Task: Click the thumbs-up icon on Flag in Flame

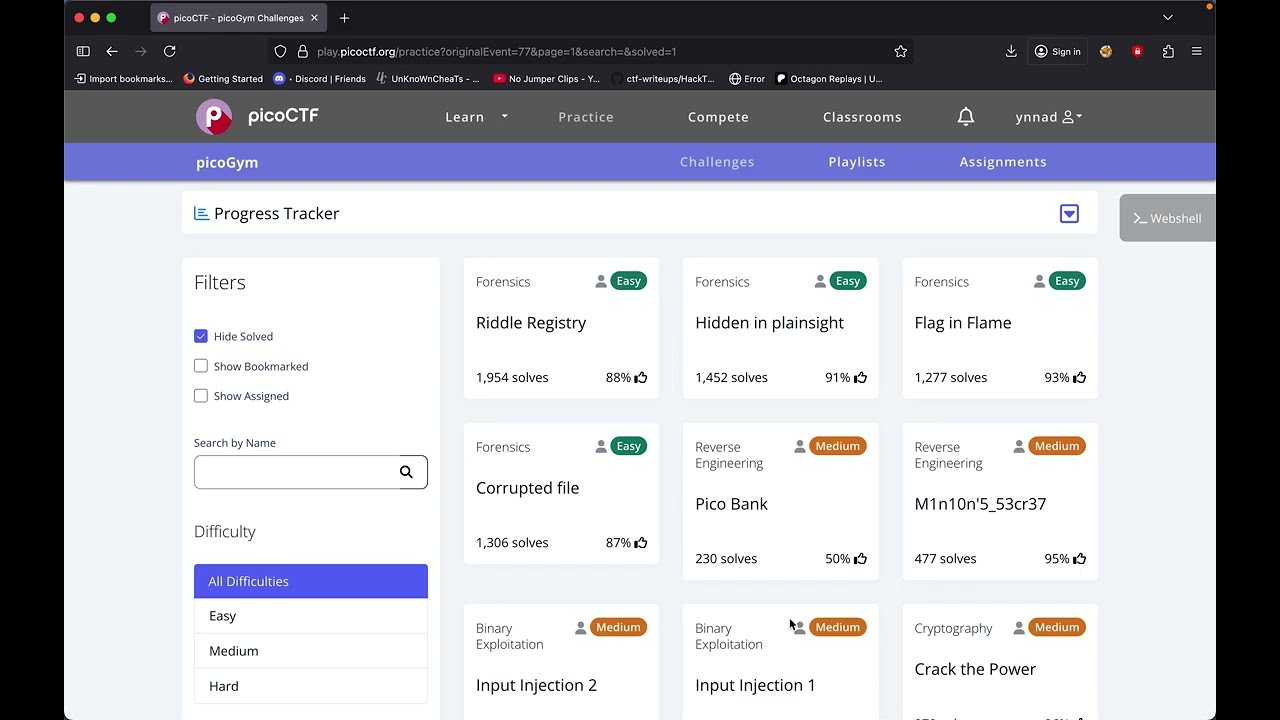Action: coord(1079,377)
